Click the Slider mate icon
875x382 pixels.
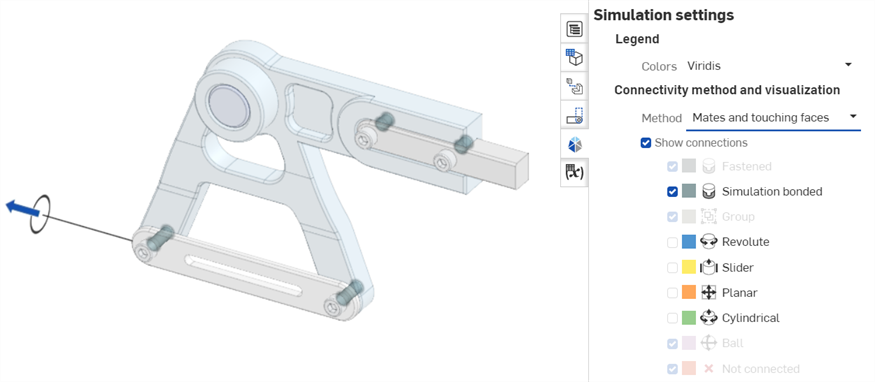pyautogui.click(x=709, y=267)
